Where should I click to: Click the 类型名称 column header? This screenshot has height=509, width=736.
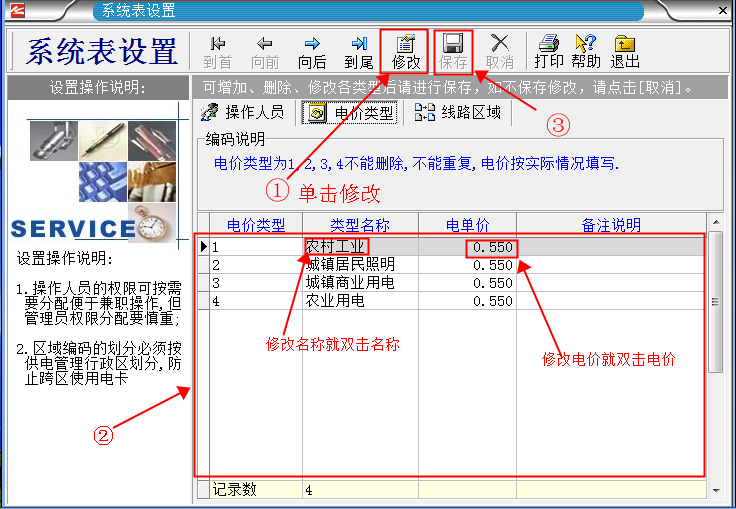(x=359, y=225)
